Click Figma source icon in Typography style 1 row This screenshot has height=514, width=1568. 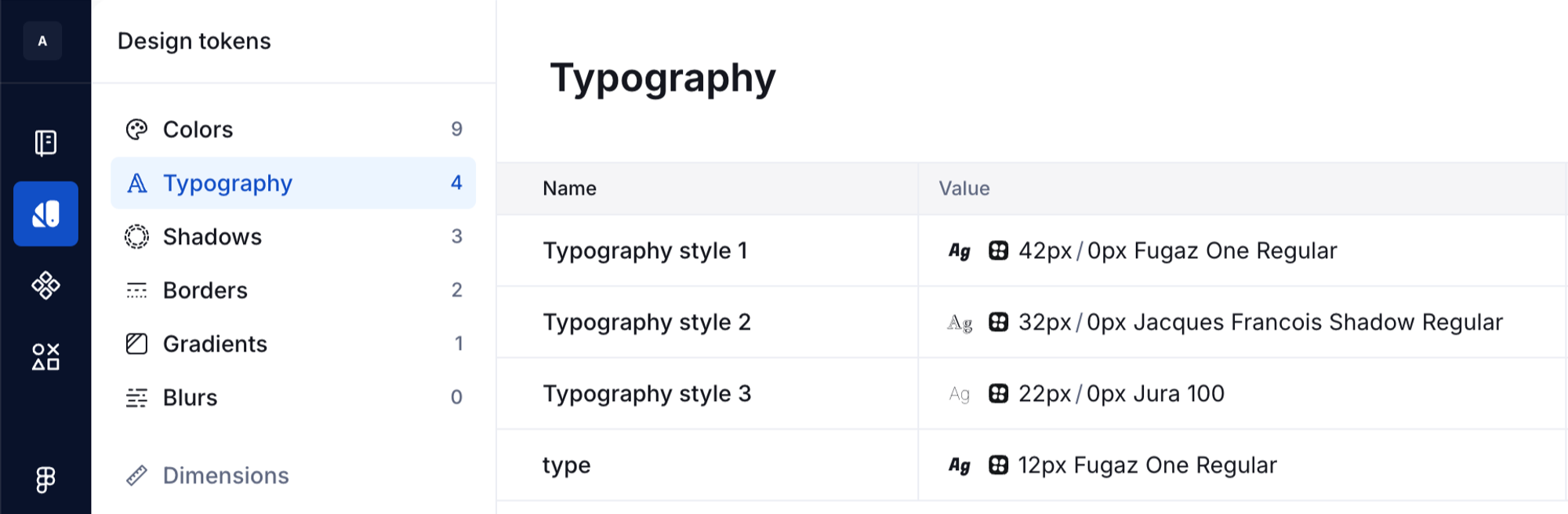click(x=998, y=250)
